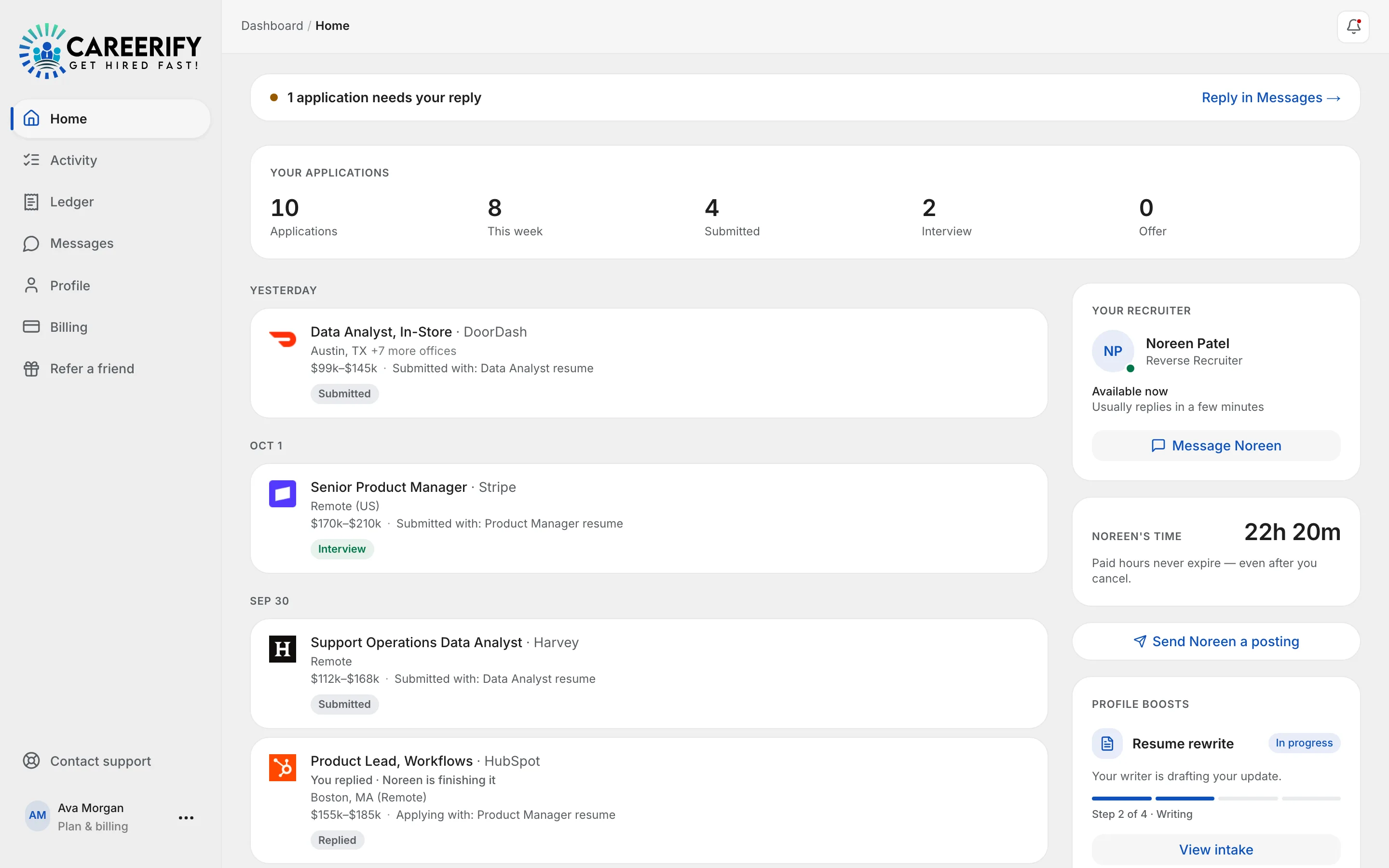The height and width of the screenshot is (868, 1389).
Task: Click Send Noreen a posting
Action: (x=1216, y=641)
